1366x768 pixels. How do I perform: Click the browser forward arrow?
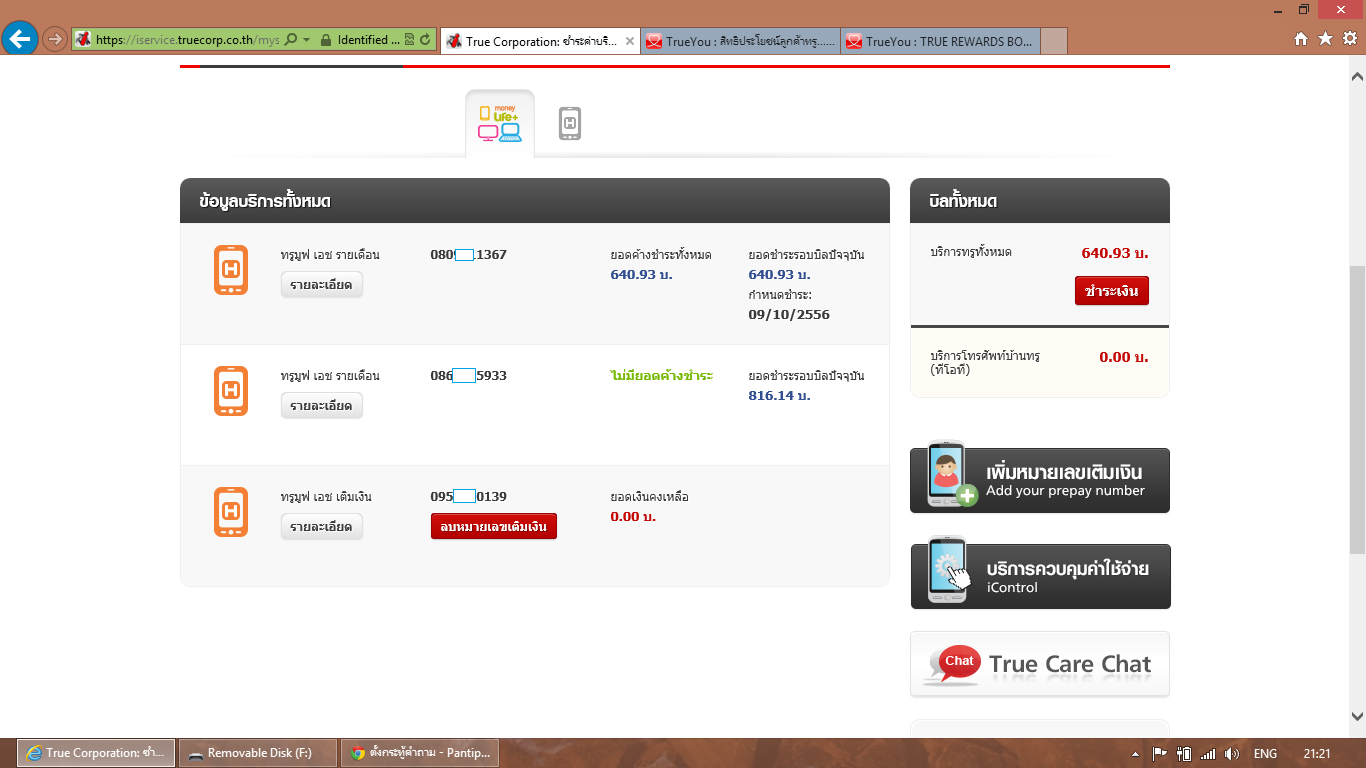[x=55, y=40]
